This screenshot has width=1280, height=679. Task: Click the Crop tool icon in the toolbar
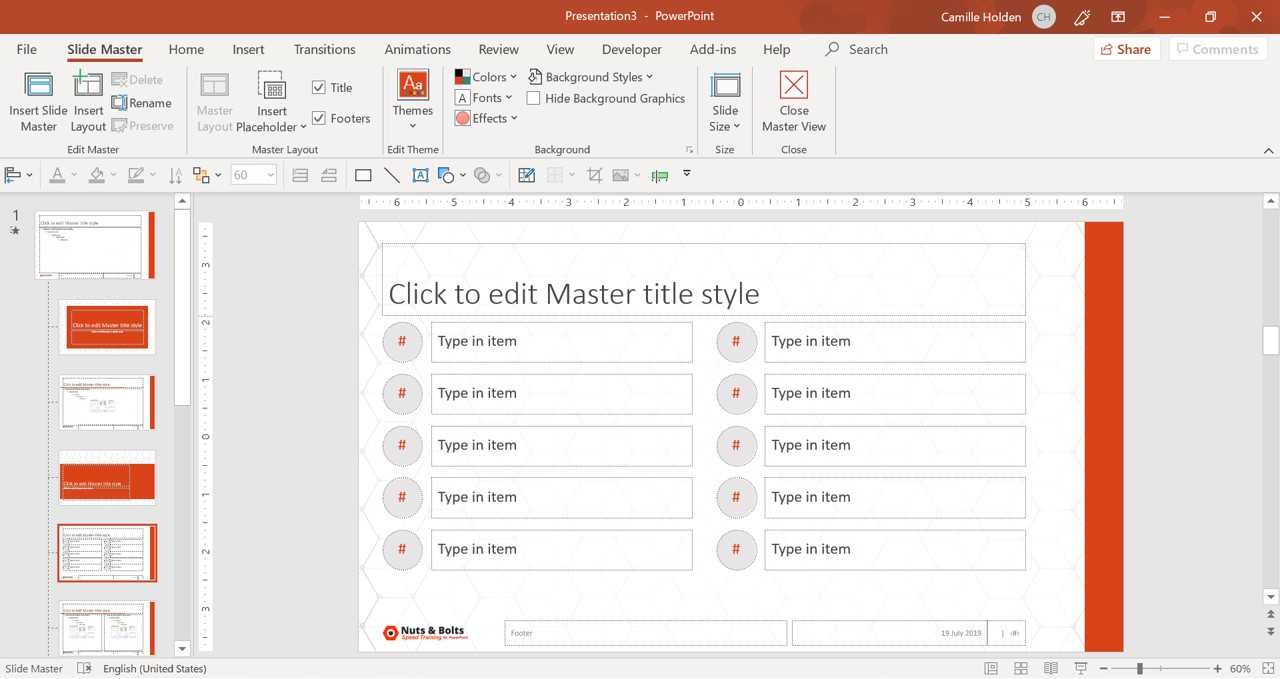(x=594, y=175)
